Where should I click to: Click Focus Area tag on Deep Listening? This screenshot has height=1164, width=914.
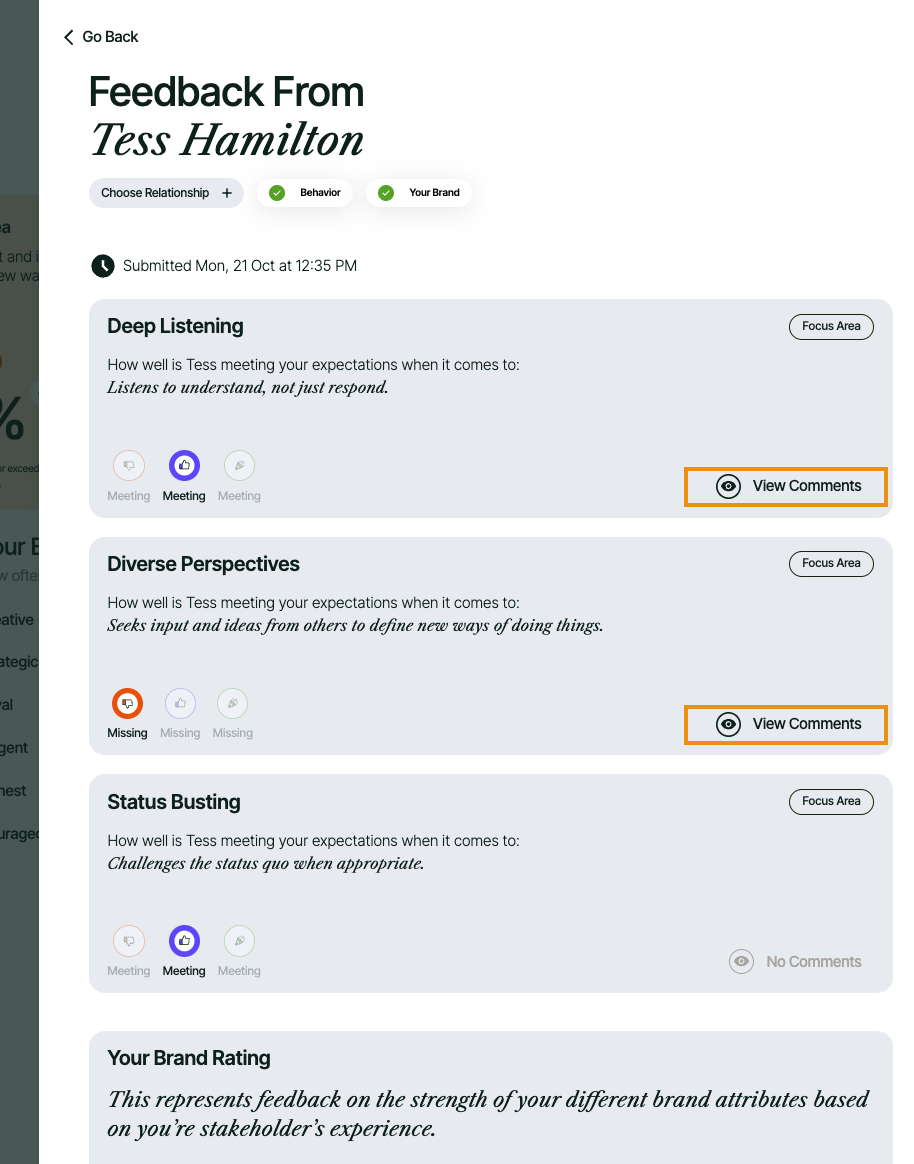[831, 326]
